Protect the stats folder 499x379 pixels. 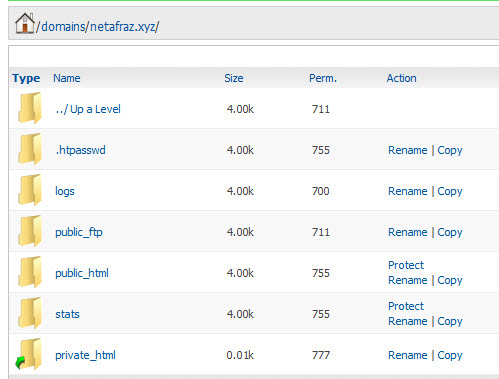point(406,306)
